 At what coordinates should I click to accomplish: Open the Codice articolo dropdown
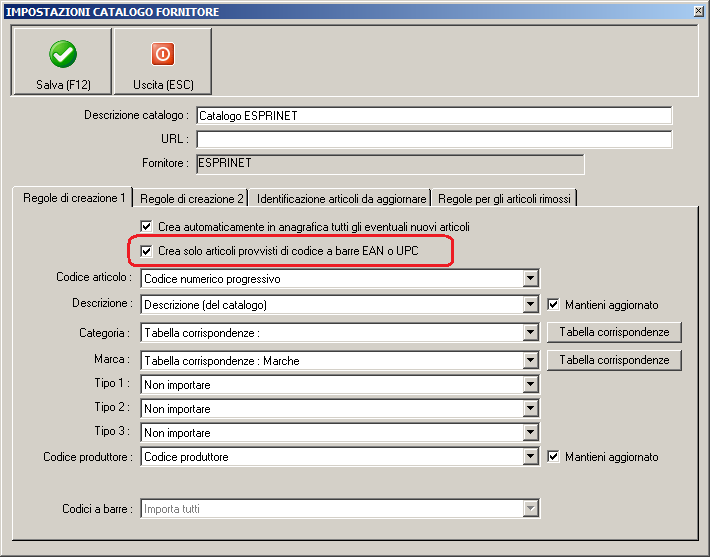click(530, 278)
